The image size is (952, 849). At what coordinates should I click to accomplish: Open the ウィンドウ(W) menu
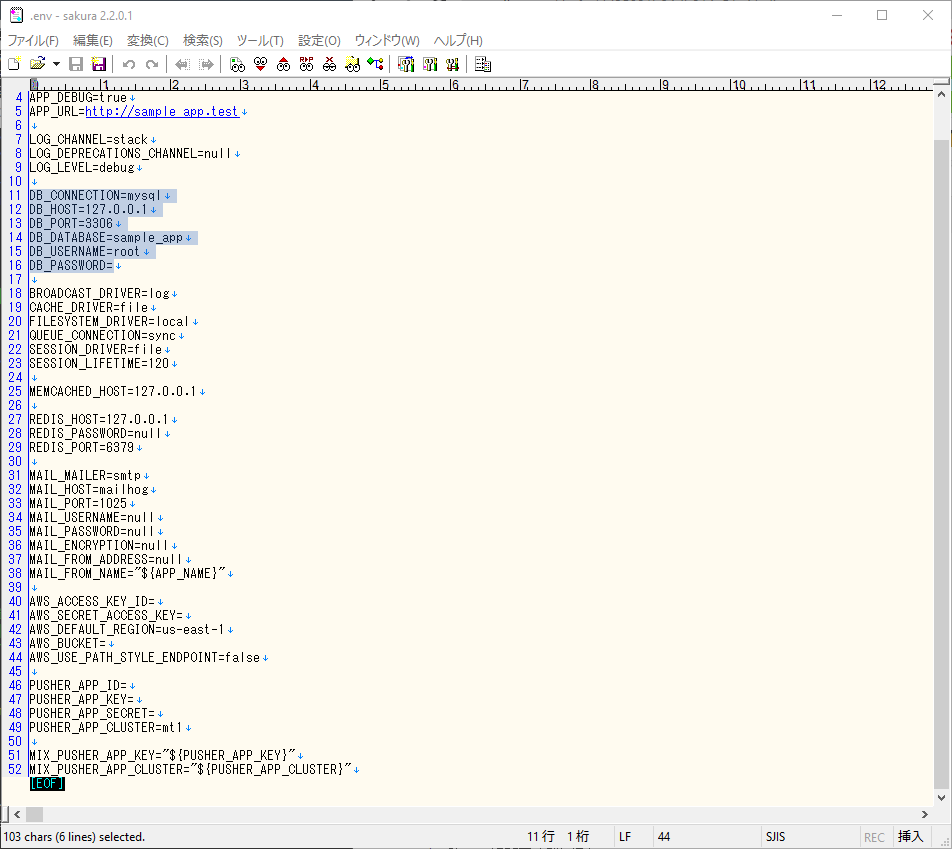click(x=387, y=40)
